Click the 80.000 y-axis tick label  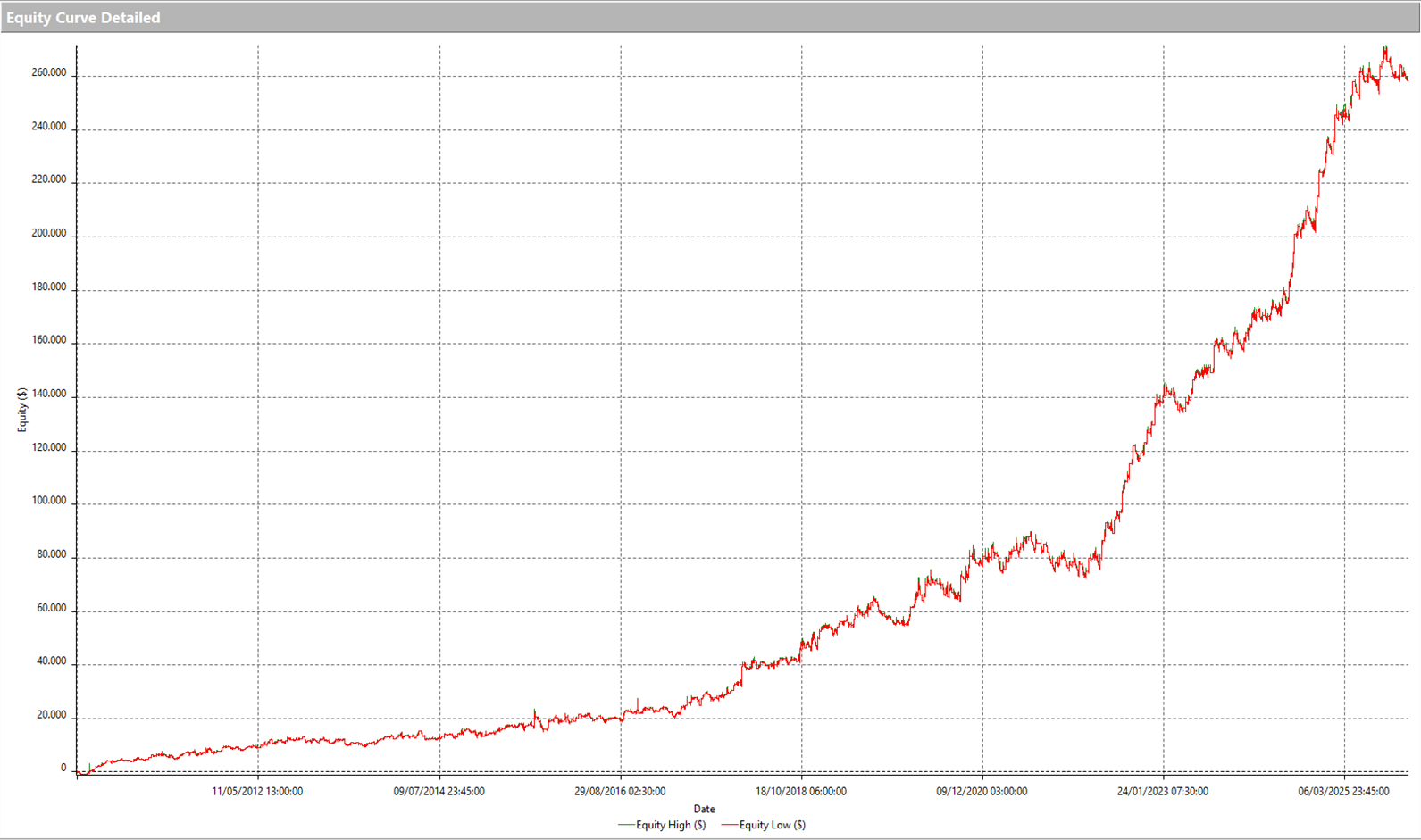51,554
